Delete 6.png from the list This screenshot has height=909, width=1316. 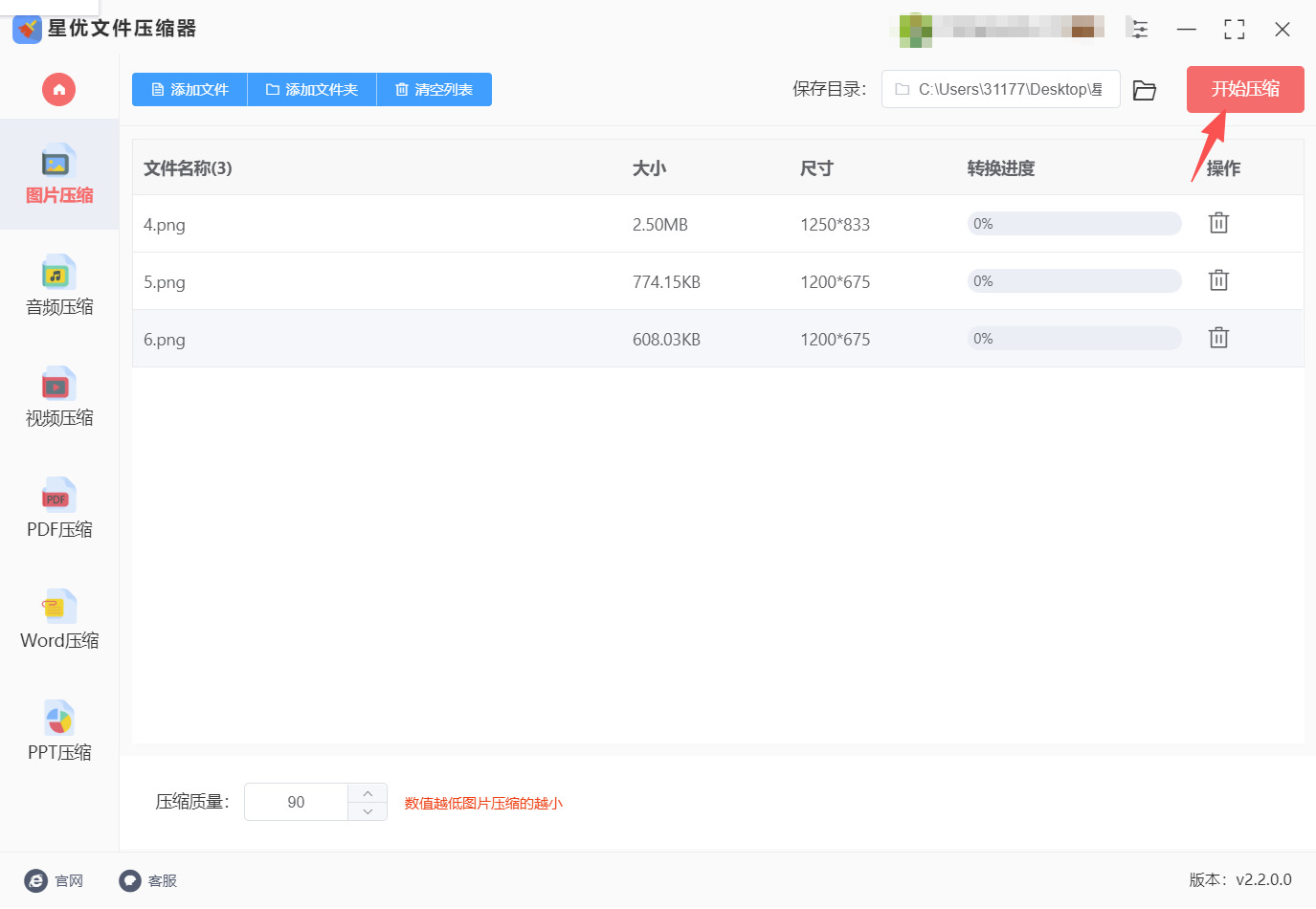click(1218, 338)
